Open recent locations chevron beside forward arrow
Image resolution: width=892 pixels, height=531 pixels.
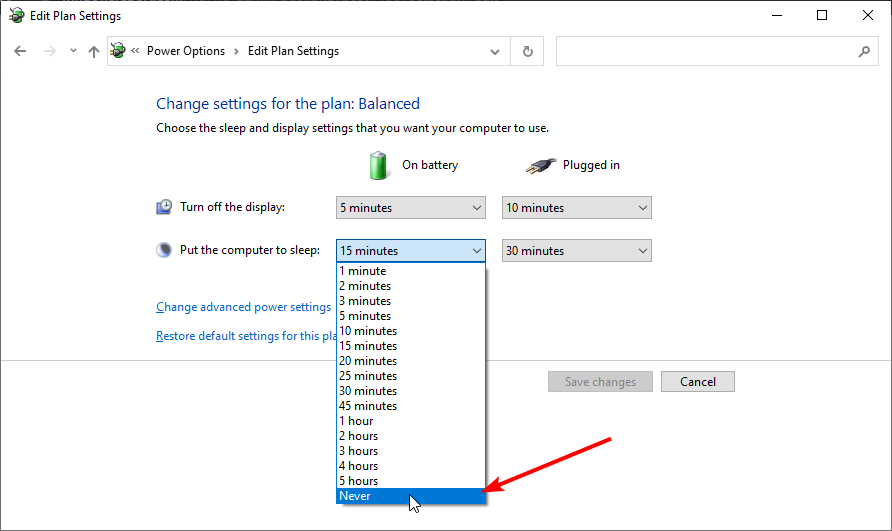[x=73, y=51]
